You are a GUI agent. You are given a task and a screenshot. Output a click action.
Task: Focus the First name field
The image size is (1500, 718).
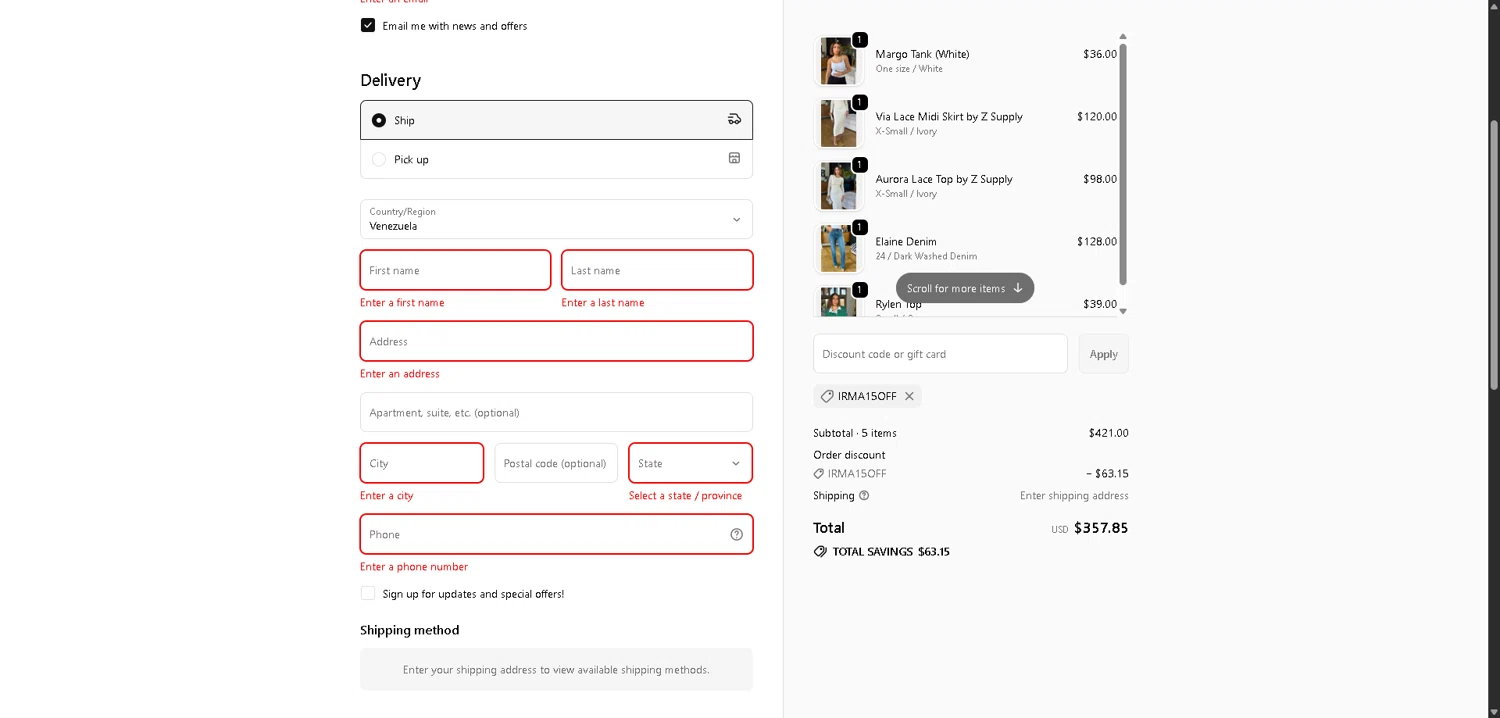tap(455, 270)
